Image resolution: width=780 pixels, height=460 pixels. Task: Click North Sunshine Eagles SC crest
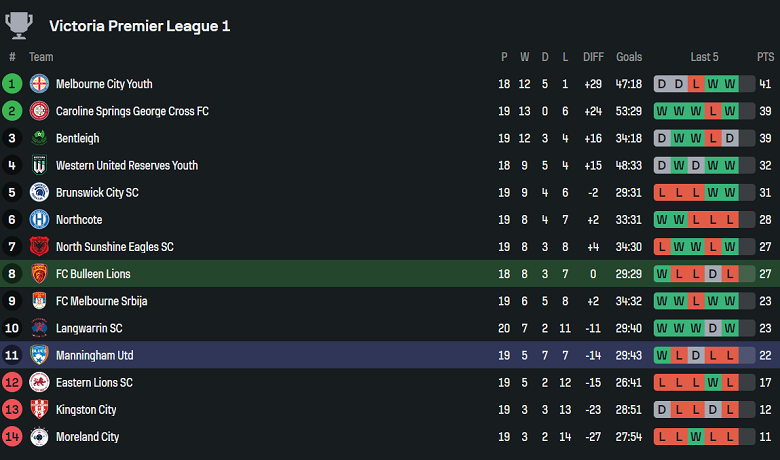(x=39, y=246)
